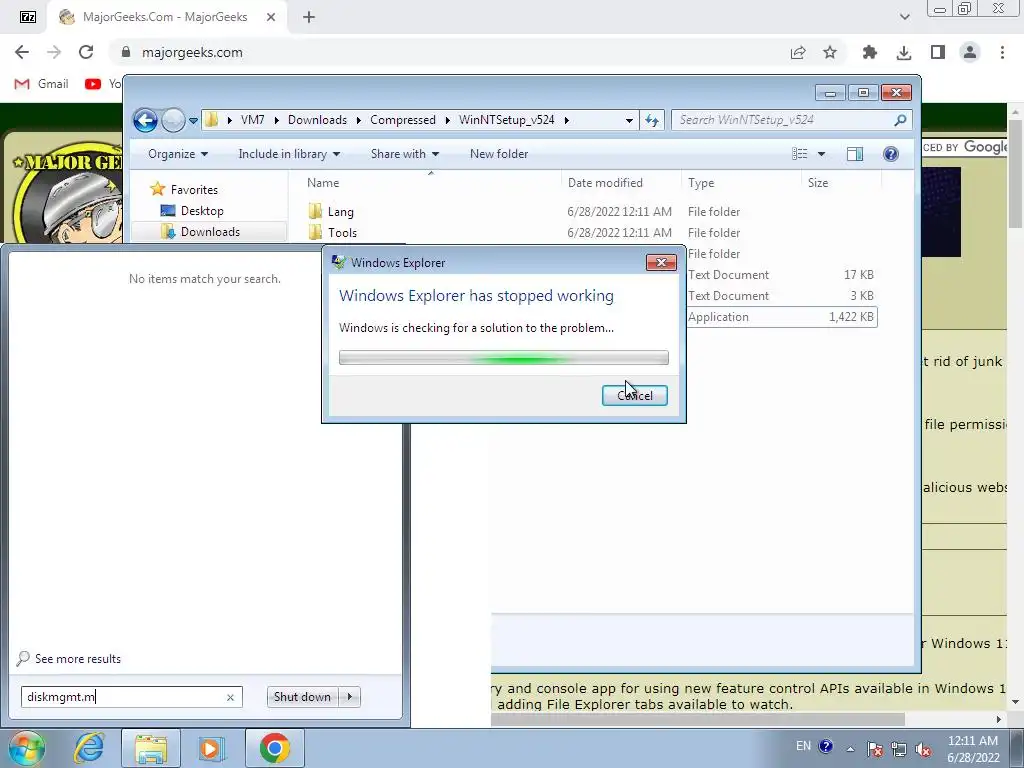Open Shut down options arrow

pos(349,697)
